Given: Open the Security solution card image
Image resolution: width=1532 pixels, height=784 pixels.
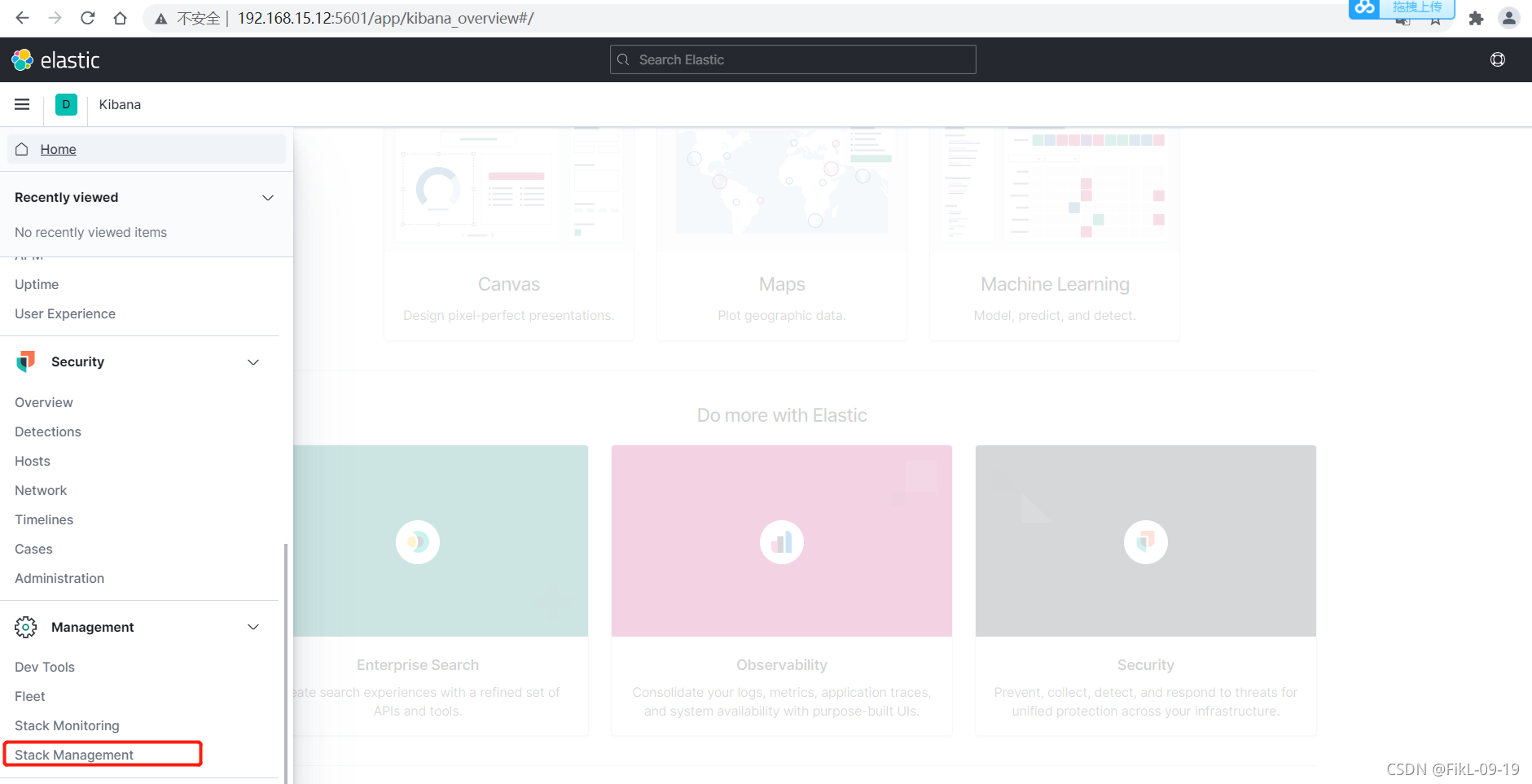Looking at the screenshot, I should click(x=1146, y=541).
